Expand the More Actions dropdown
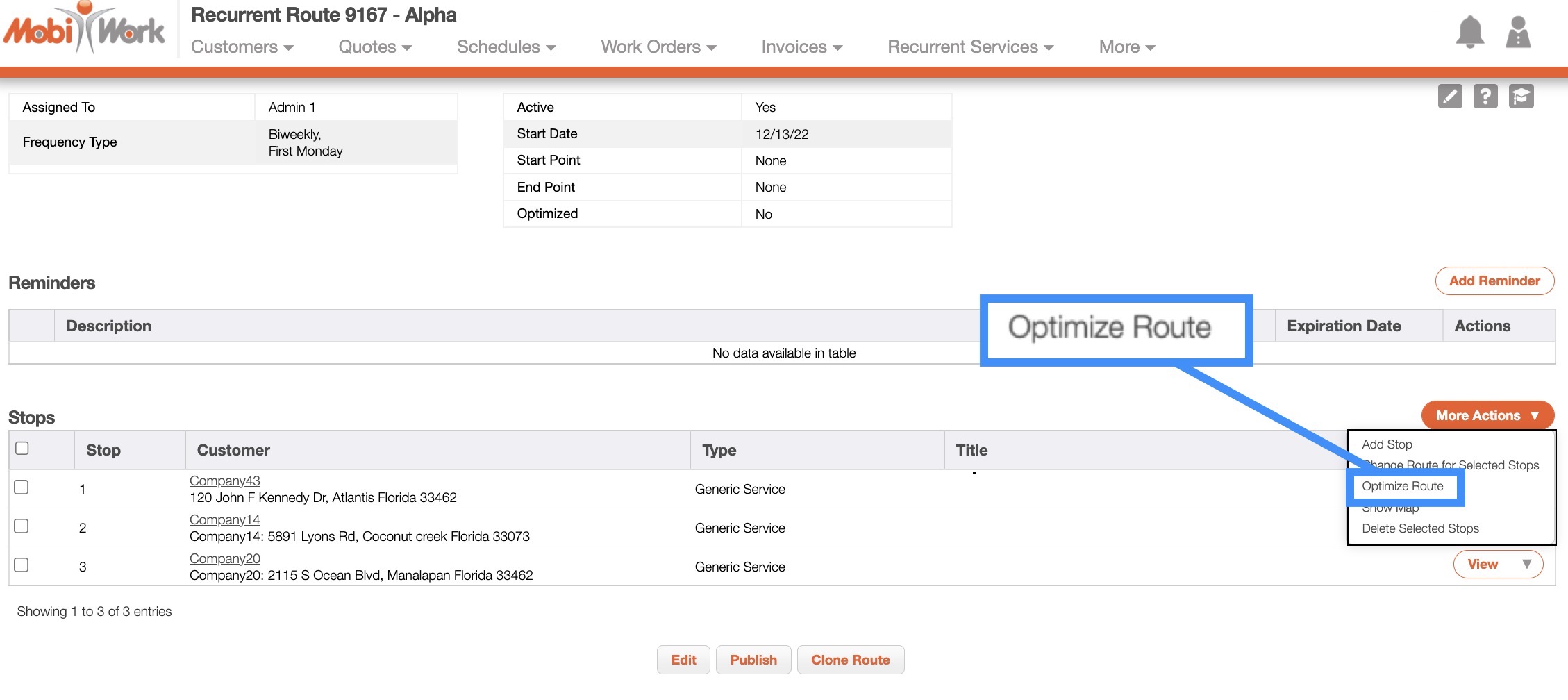Image resolution: width=1568 pixels, height=700 pixels. [x=1487, y=416]
